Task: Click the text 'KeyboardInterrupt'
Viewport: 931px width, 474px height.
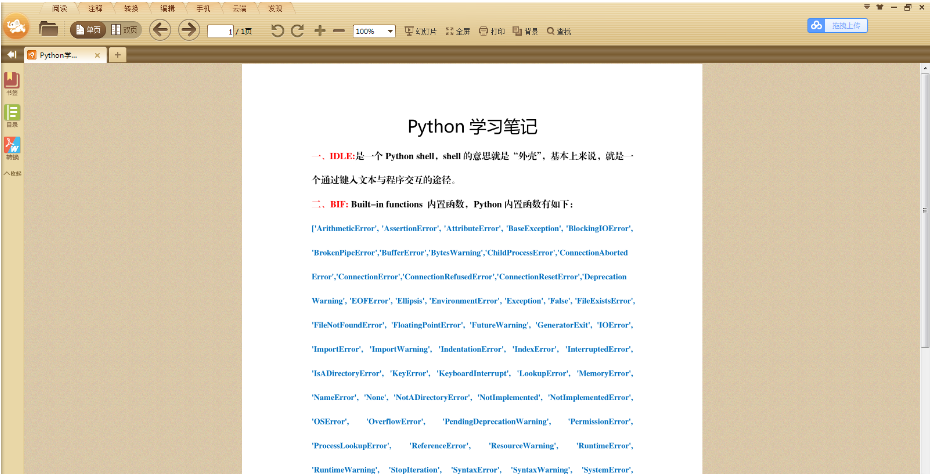Action: (473, 374)
